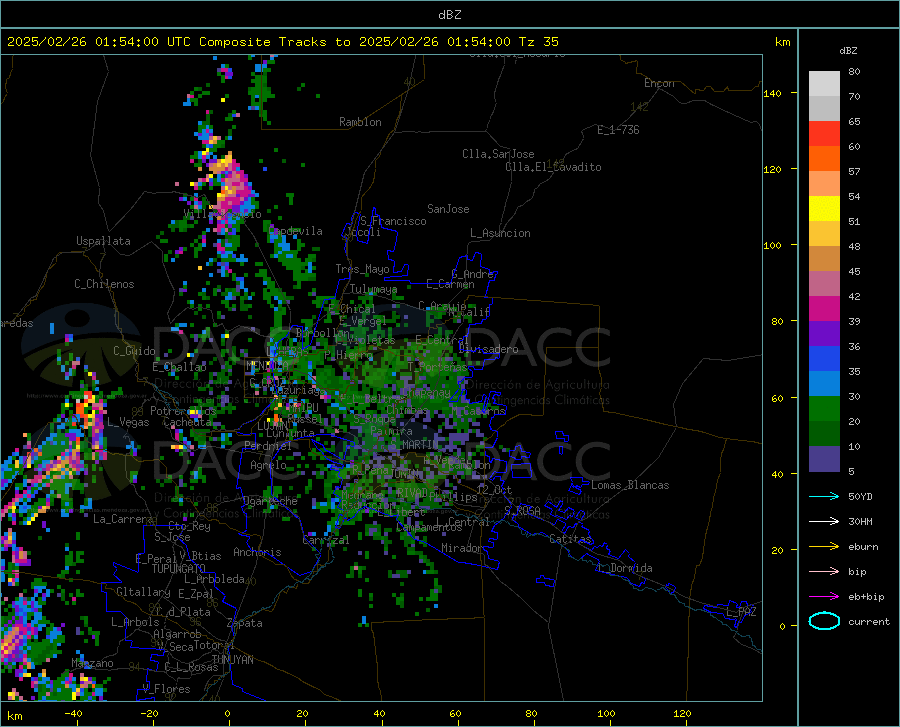Click the '30HM' legend label
900x727 pixels.
[860, 522]
